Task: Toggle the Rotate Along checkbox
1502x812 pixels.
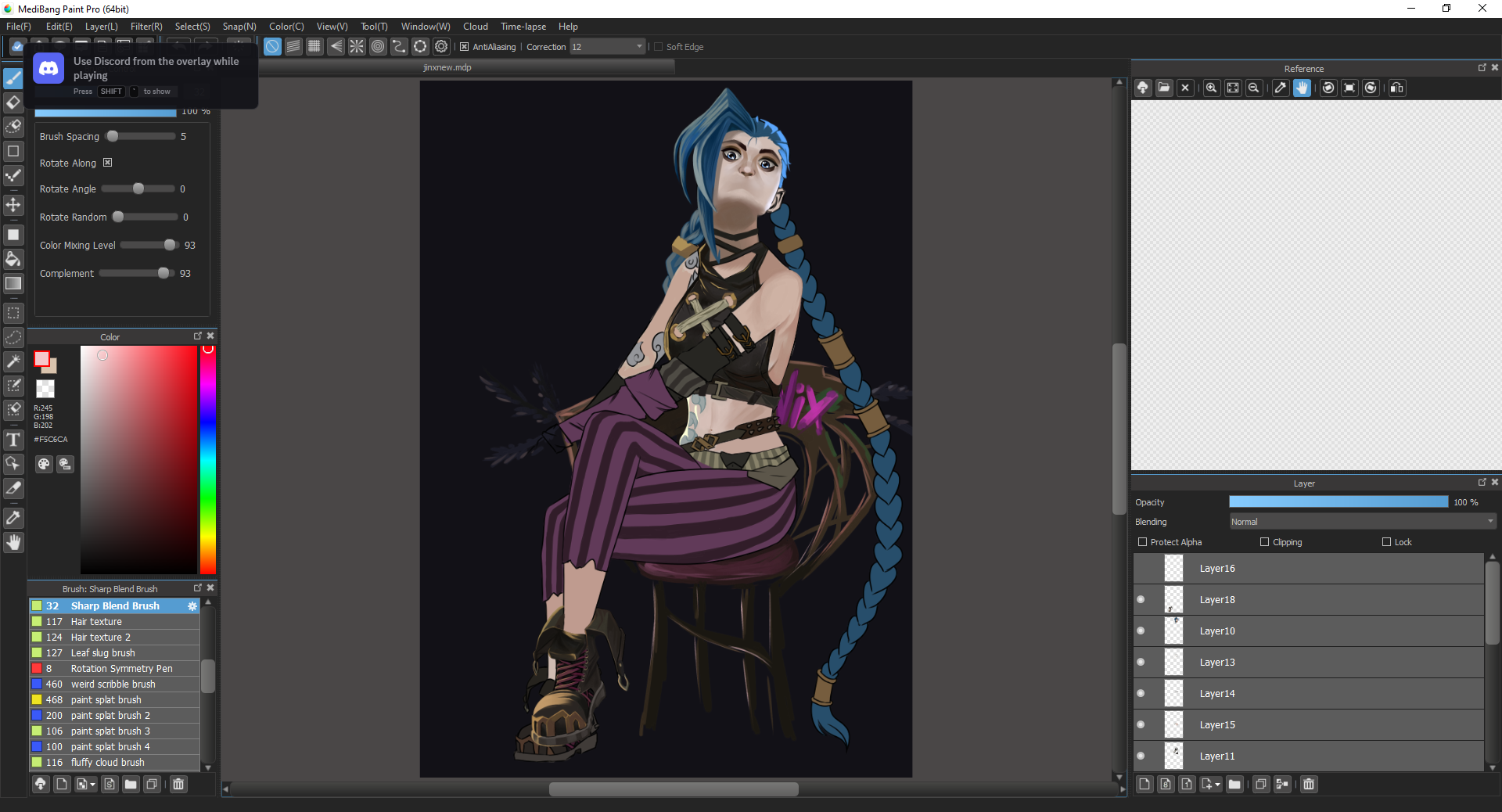Action: (108, 163)
